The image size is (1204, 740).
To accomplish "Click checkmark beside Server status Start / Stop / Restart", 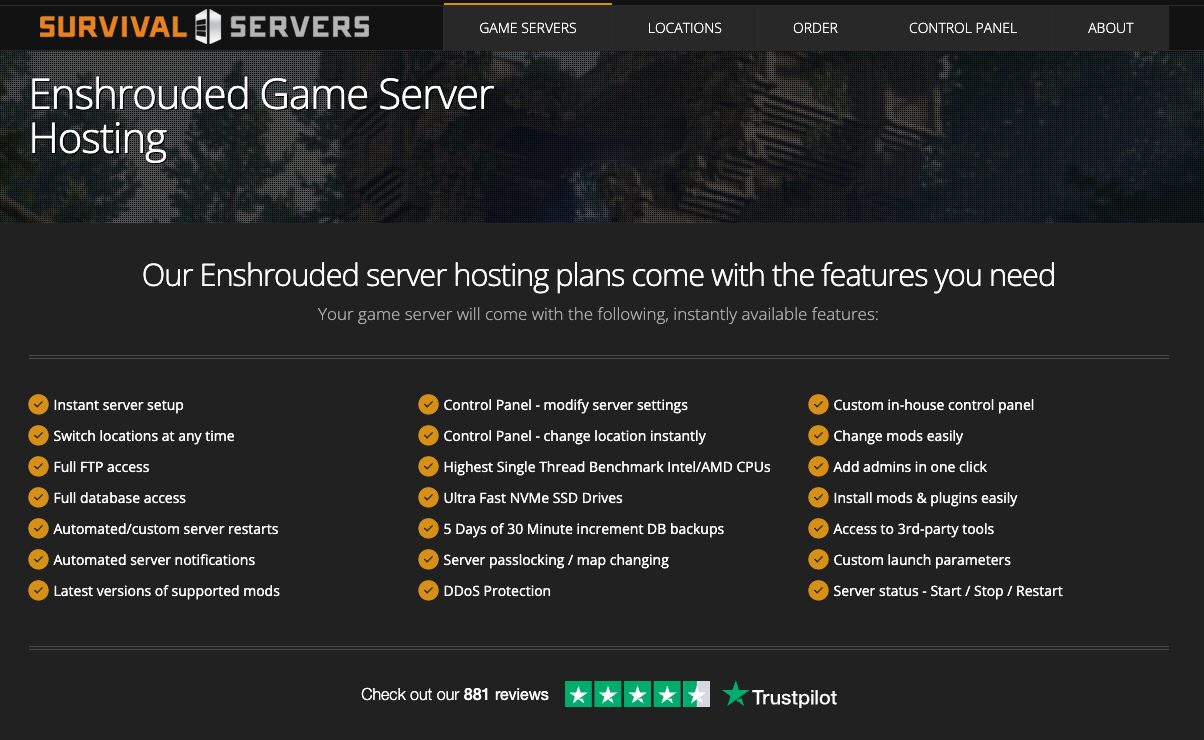I will click(818, 590).
